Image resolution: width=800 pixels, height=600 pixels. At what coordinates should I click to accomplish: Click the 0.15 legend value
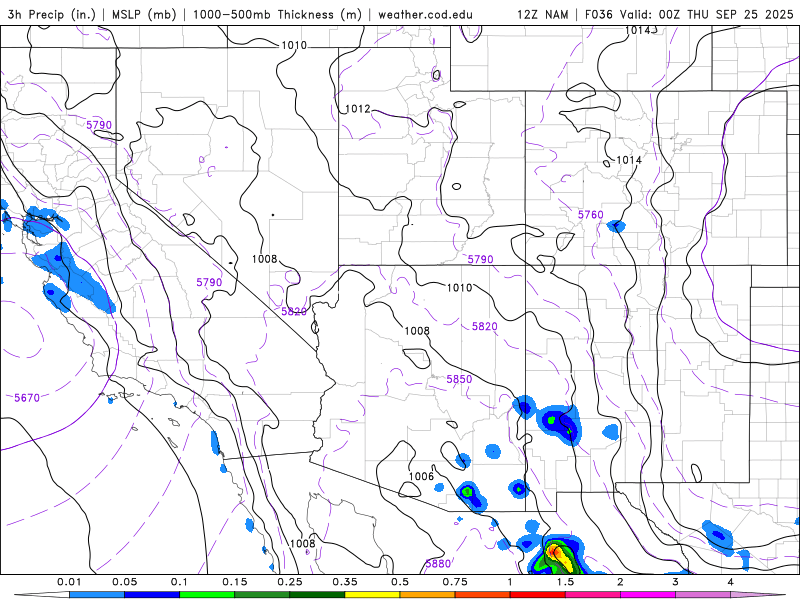[235, 582]
